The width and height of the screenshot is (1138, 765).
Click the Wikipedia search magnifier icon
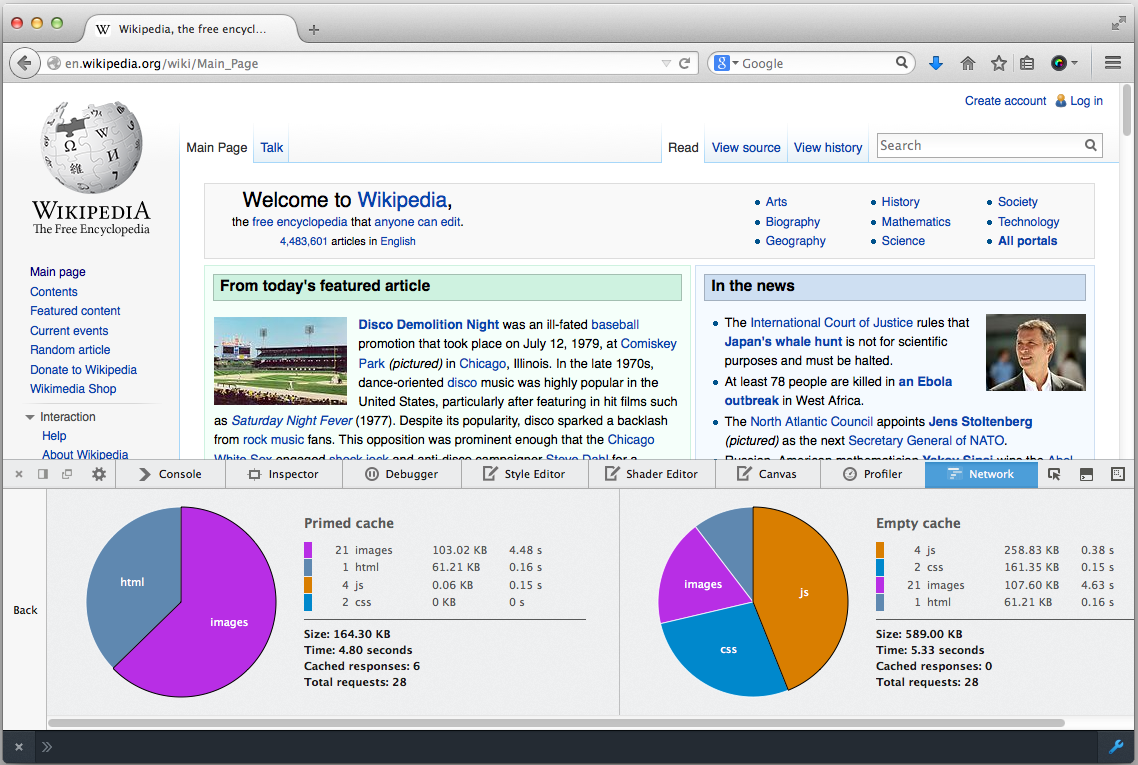(1090, 145)
